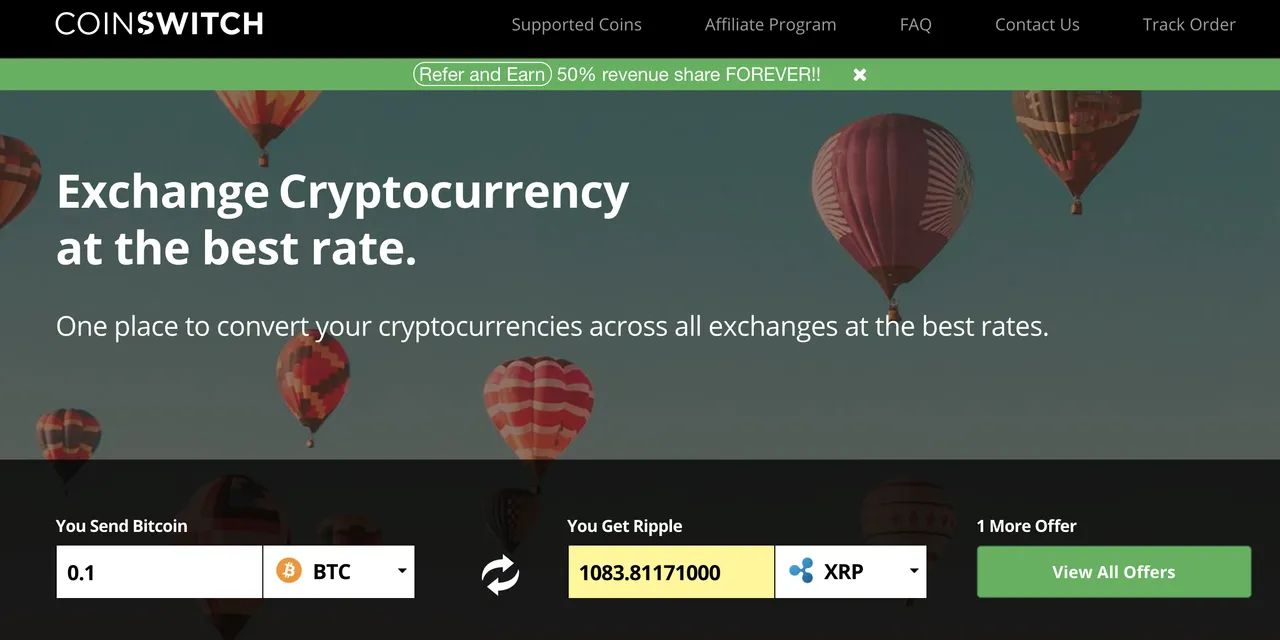Click the CoinSwitch logo
The height and width of the screenshot is (640, 1280).
click(x=159, y=24)
